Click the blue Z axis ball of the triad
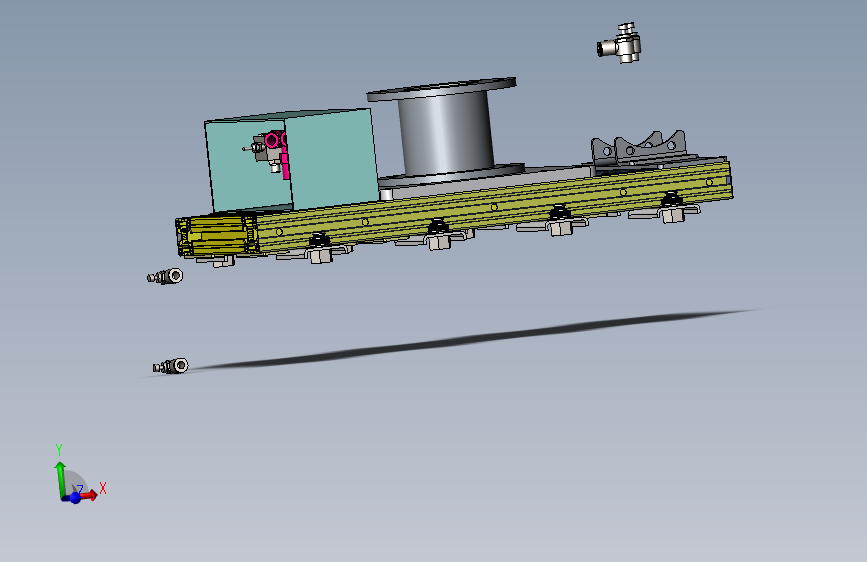This screenshot has width=867, height=562. pos(75,498)
